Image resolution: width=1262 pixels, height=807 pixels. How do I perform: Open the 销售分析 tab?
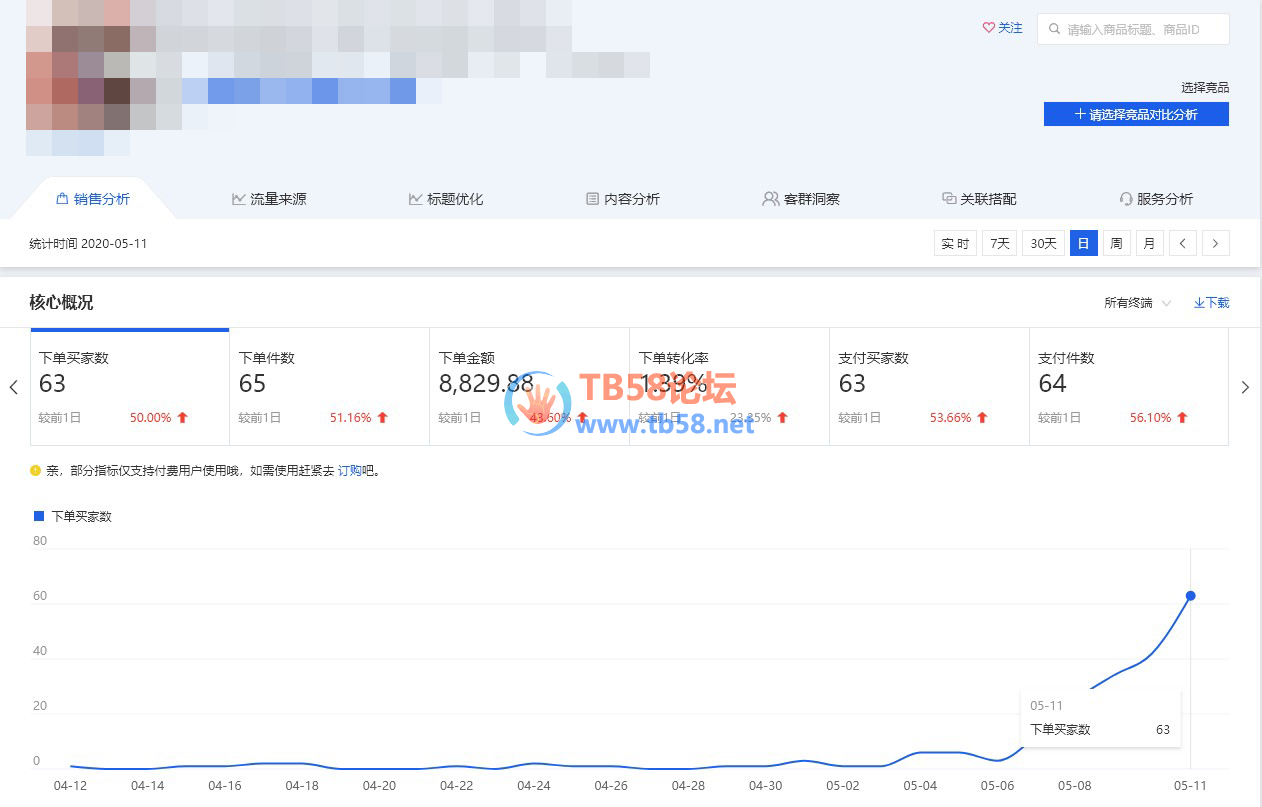pyautogui.click(x=93, y=199)
